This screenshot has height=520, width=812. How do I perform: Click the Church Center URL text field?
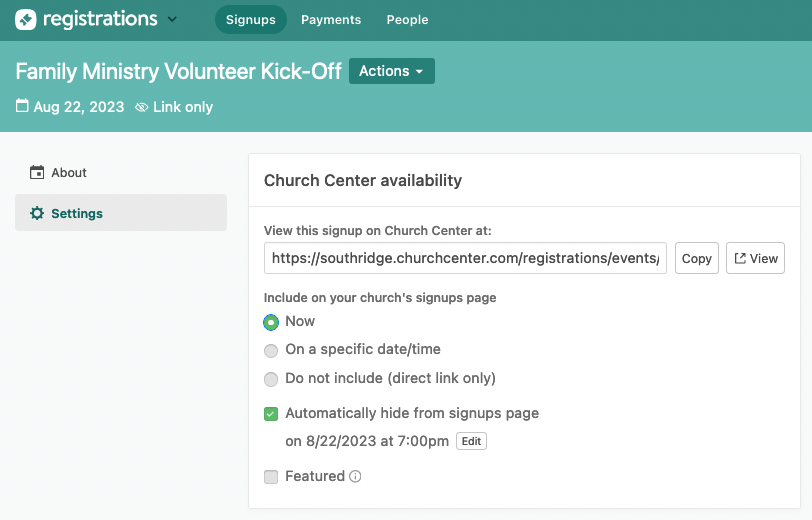[465, 258]
